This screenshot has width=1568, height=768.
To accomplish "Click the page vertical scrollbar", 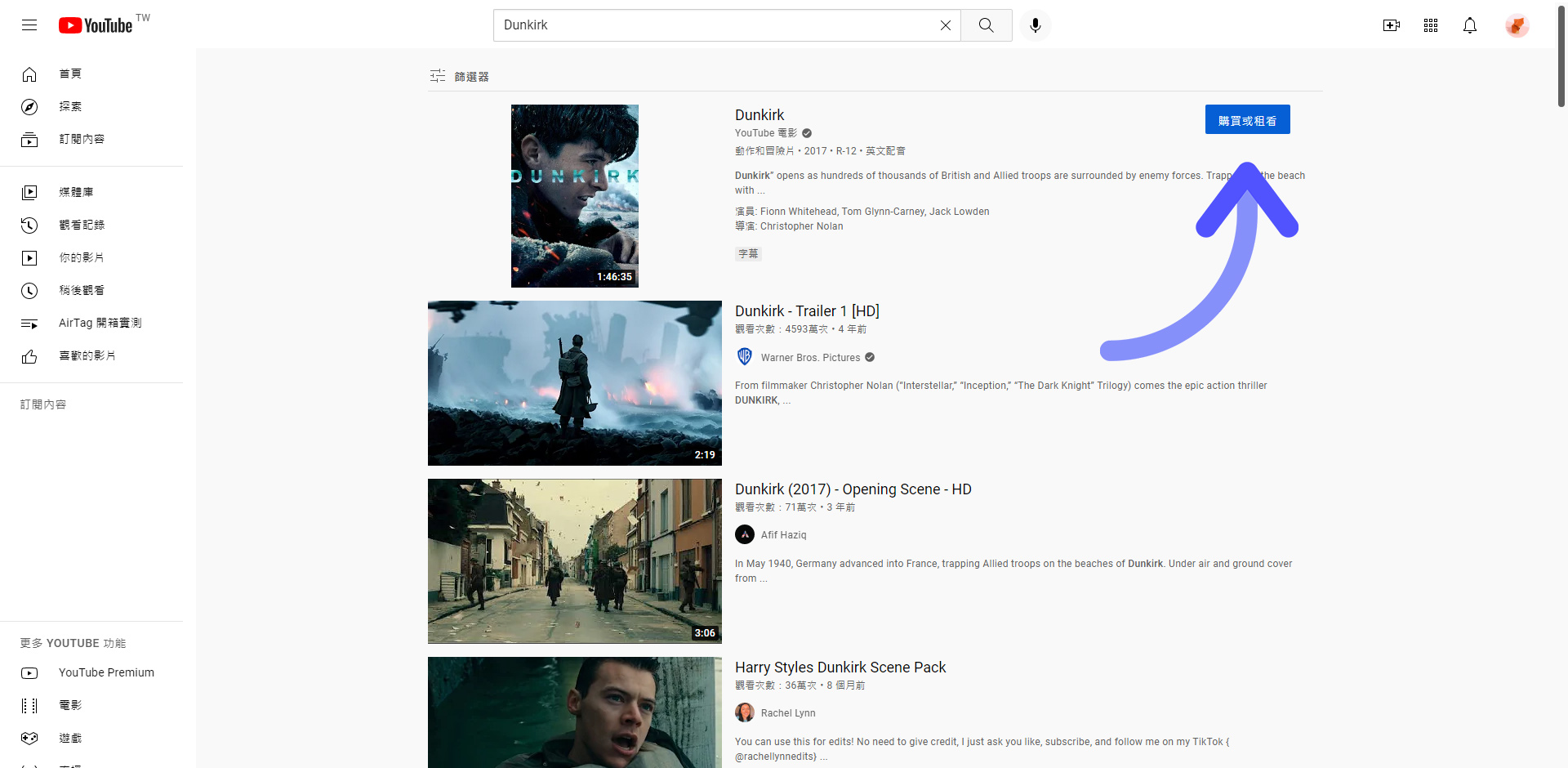I will coord(1561,57).
